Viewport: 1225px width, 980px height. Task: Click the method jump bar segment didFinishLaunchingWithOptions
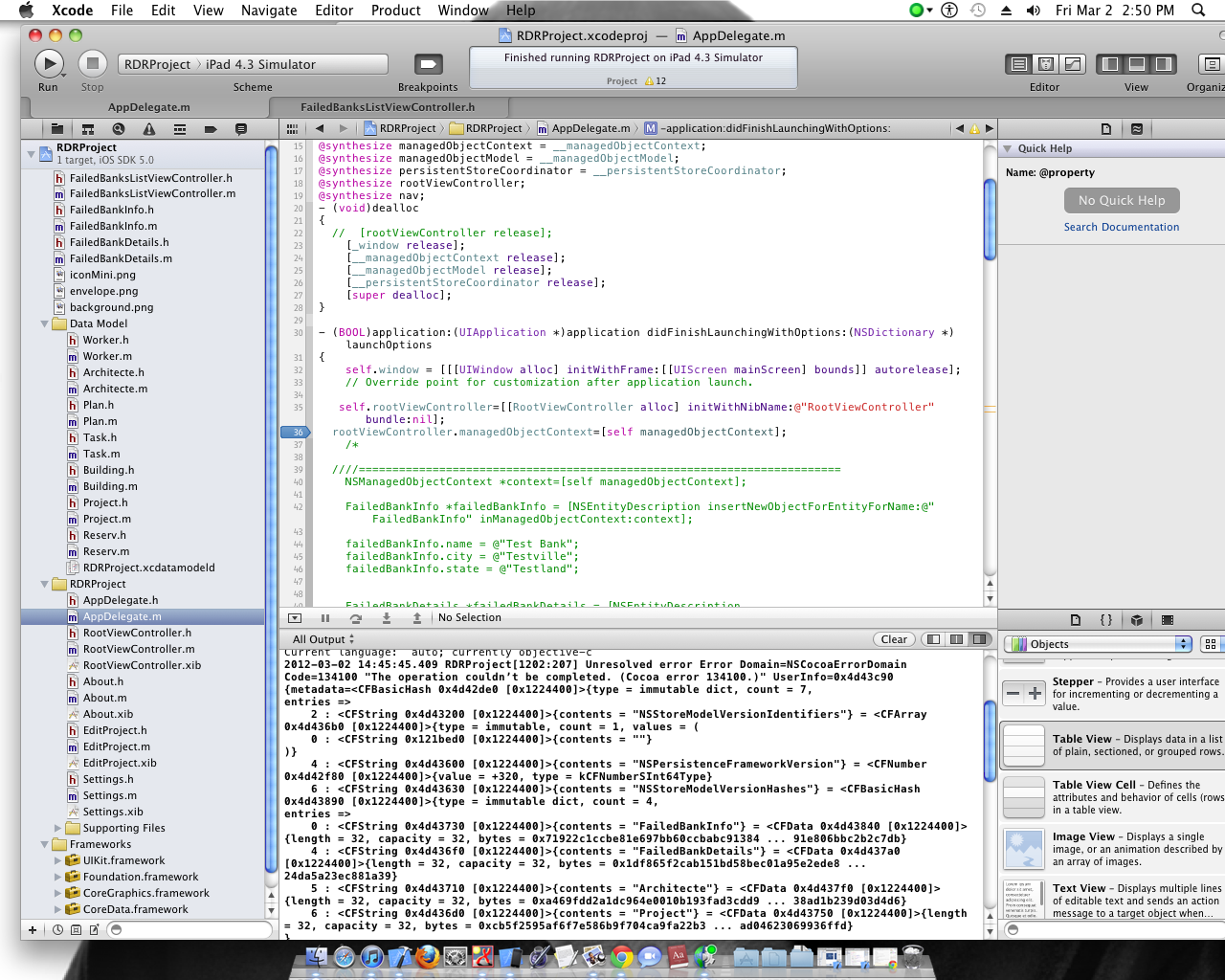pos(768,128)
